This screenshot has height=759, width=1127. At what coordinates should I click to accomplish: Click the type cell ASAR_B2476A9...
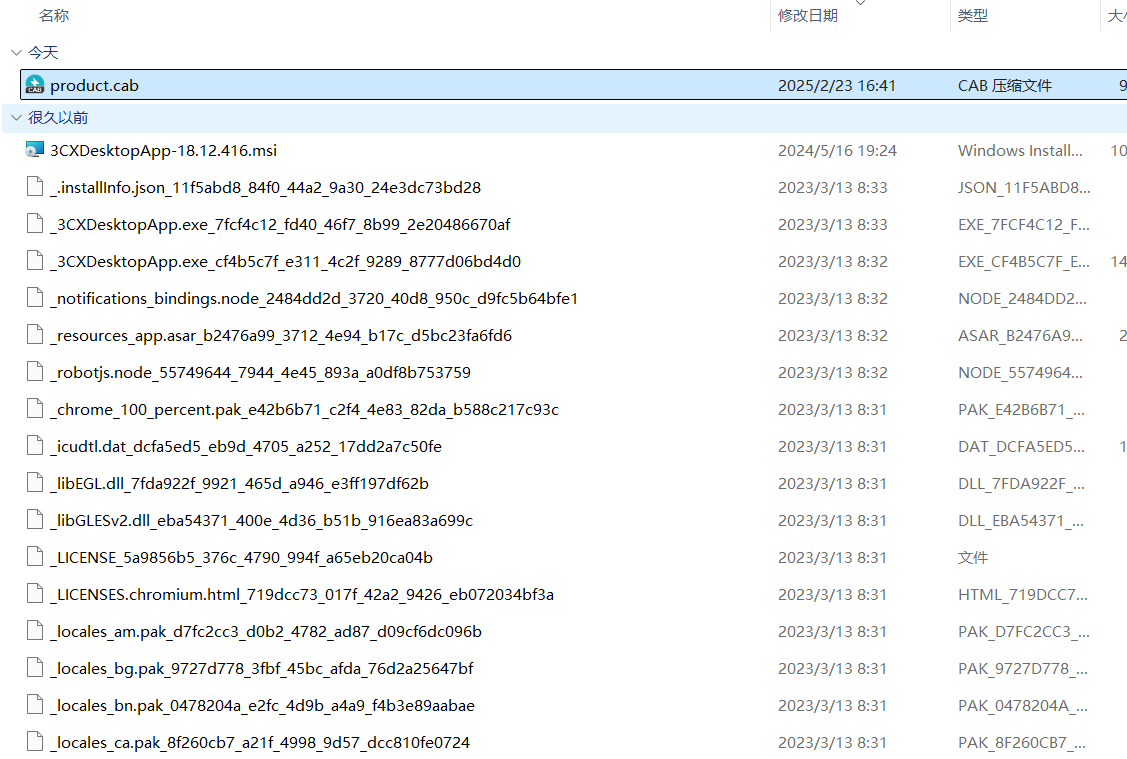tap(1020, 336)
